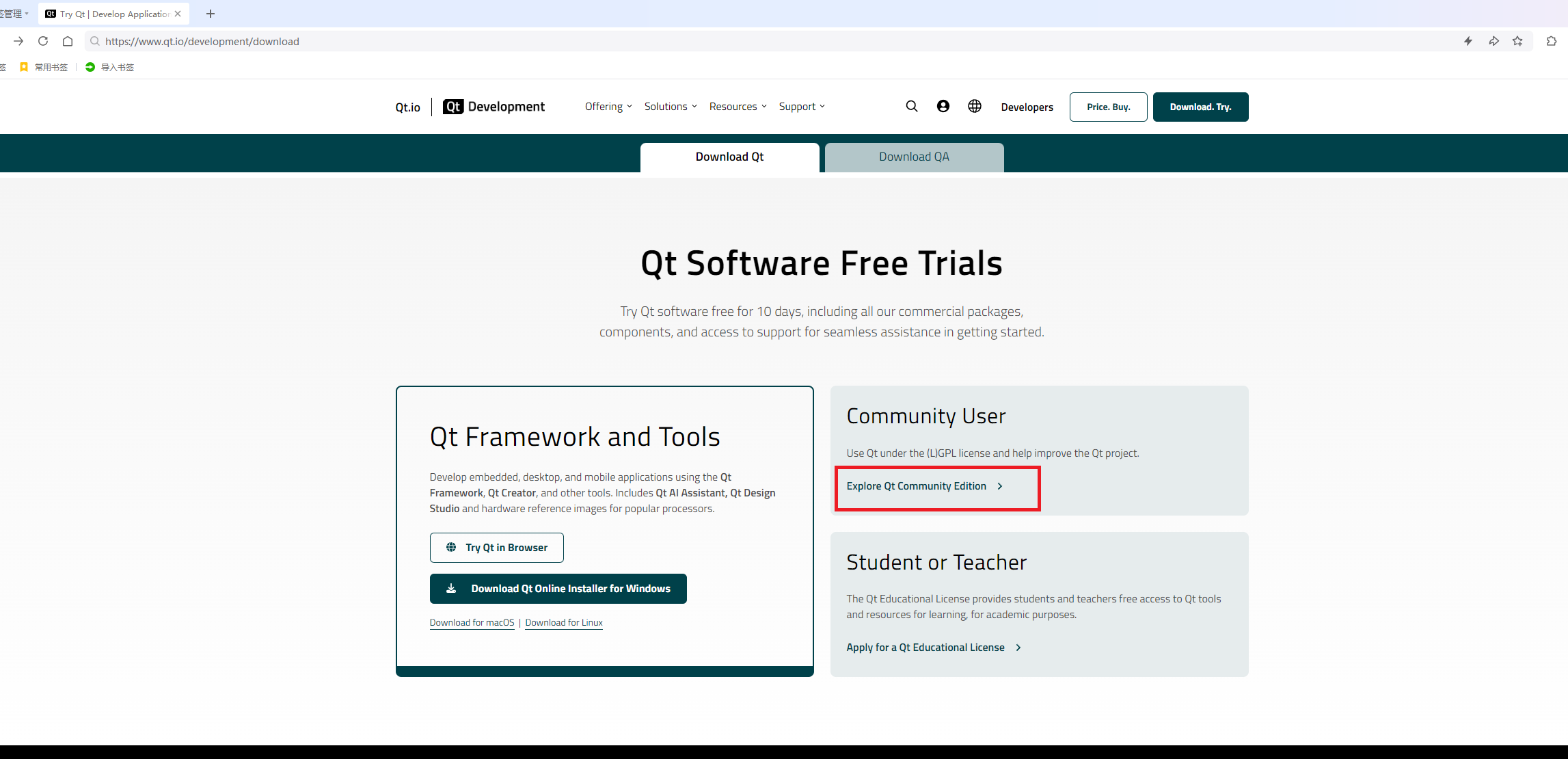Open Explore Qt Community Edition link
The height and width of the screenshot is (759, 1568).
coord(924,486)
